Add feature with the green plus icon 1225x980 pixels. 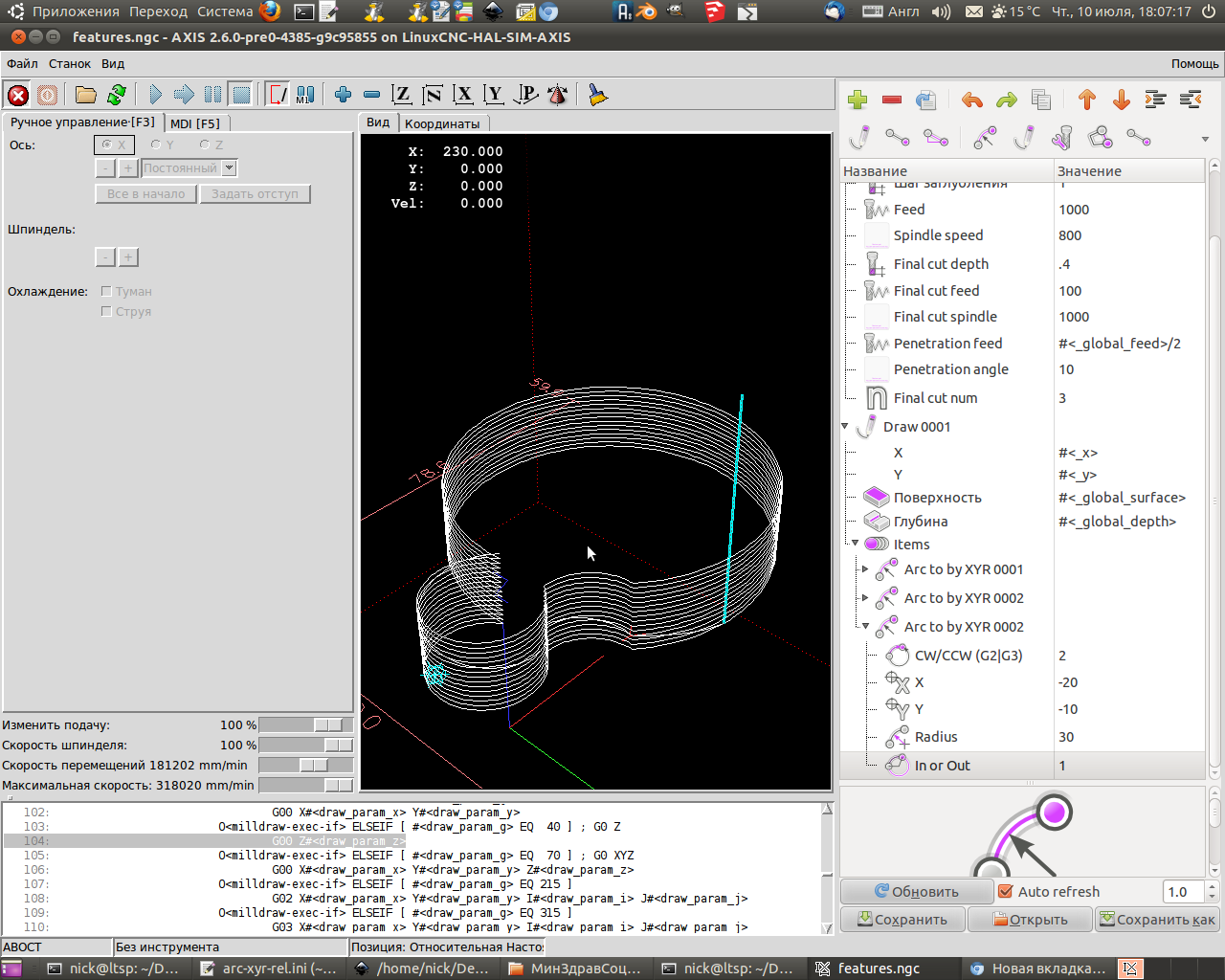[857, 100]
